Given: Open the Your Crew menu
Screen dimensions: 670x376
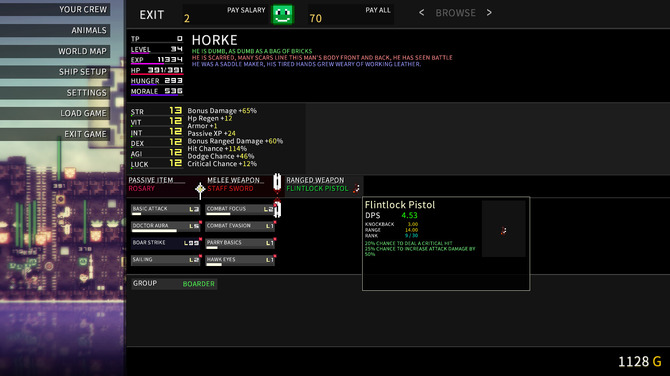Looking at the screenshot, I should point(55,9).
